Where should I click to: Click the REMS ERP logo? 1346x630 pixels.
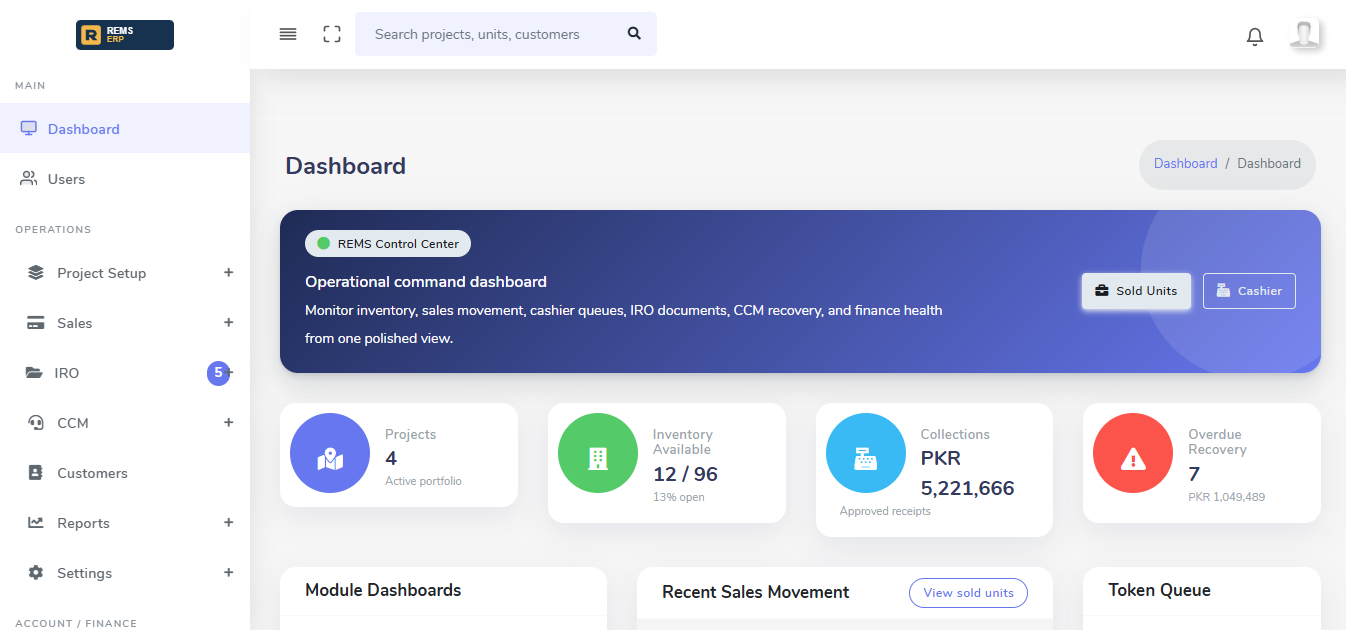125,35
